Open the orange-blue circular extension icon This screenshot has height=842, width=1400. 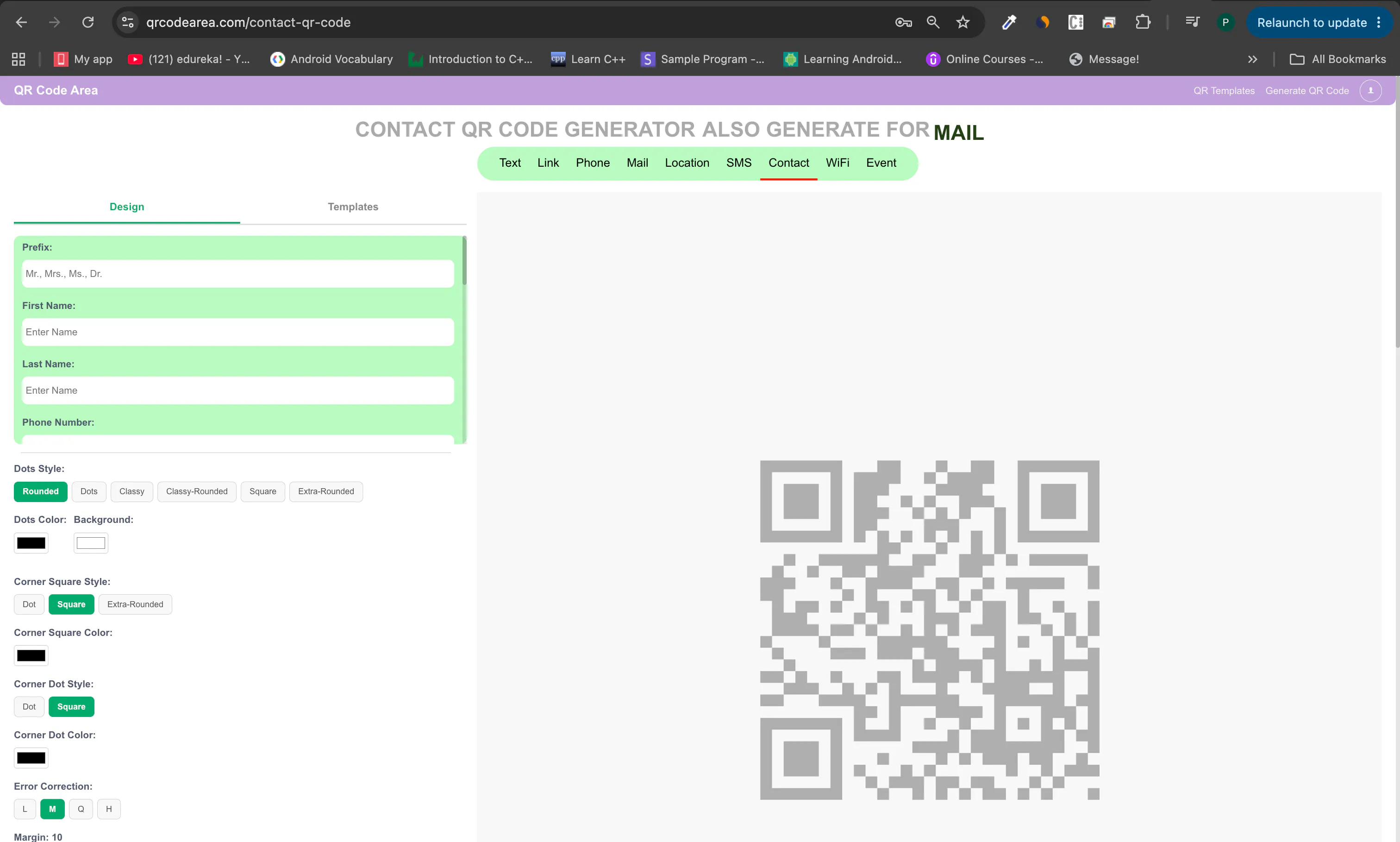1042,22
